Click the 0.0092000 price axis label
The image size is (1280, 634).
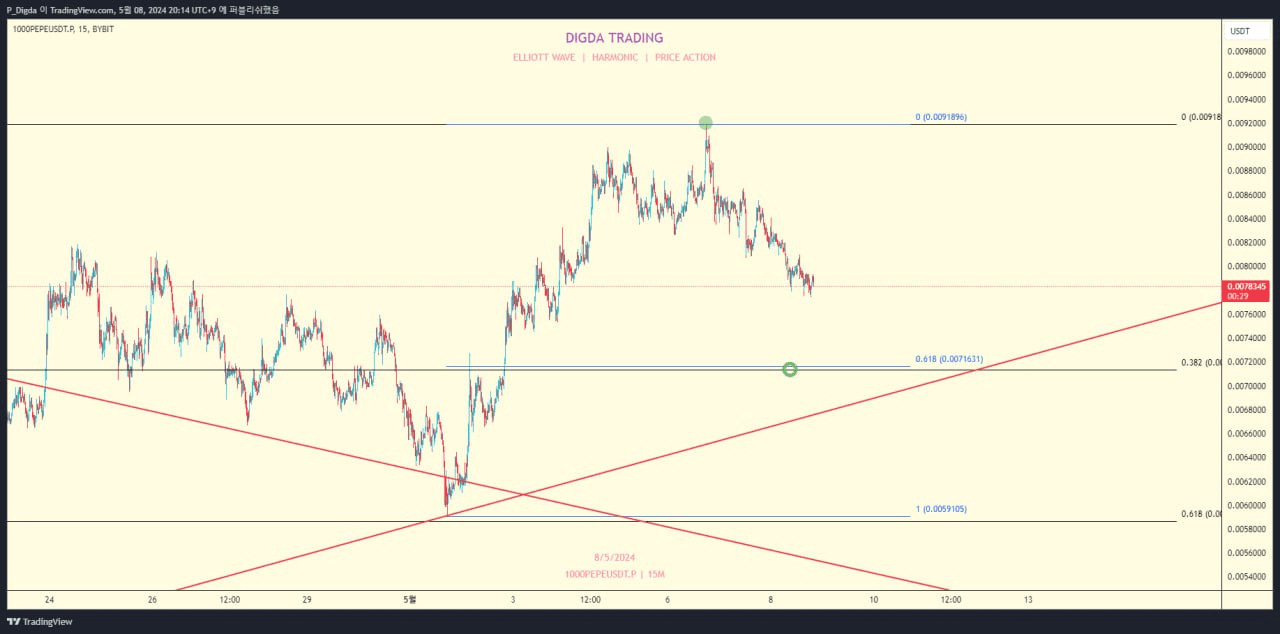pos(1248,123)
